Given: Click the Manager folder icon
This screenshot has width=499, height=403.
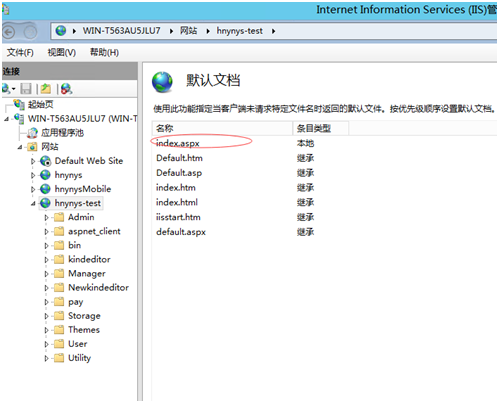Looking at the screenshot, I should point(59,274).
